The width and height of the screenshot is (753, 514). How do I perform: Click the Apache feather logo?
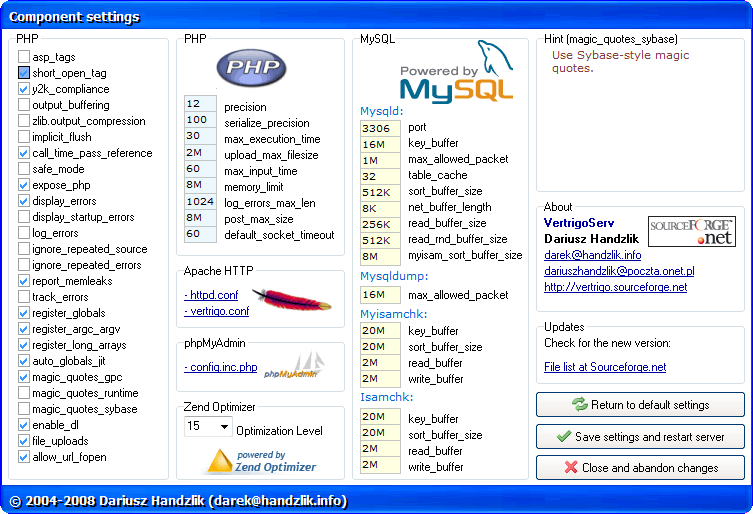coord(292,300)
